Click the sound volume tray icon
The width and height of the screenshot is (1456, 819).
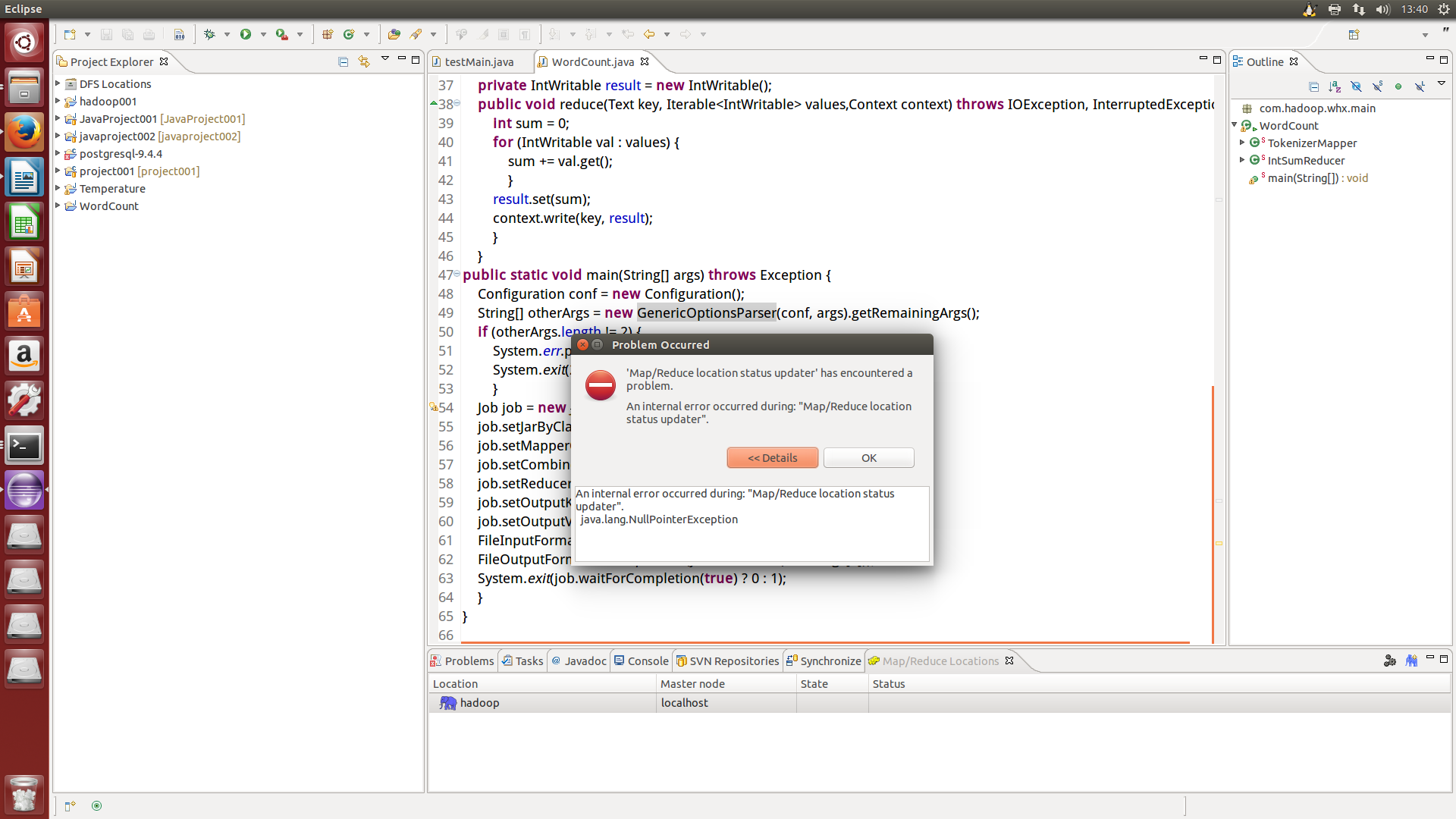pos(1383,9)
